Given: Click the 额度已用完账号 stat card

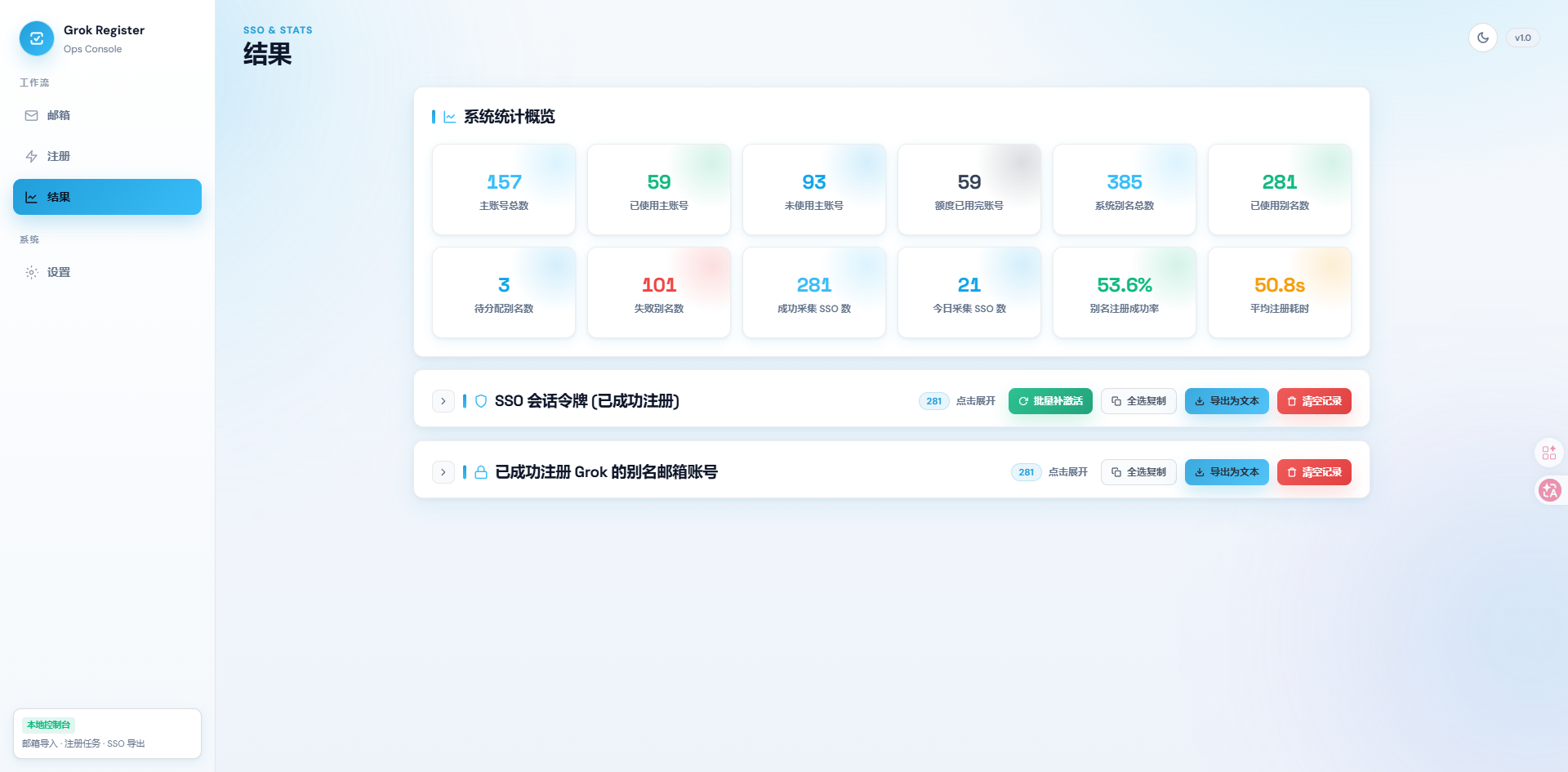Looking at the screenshot, I should coord(969,190).
